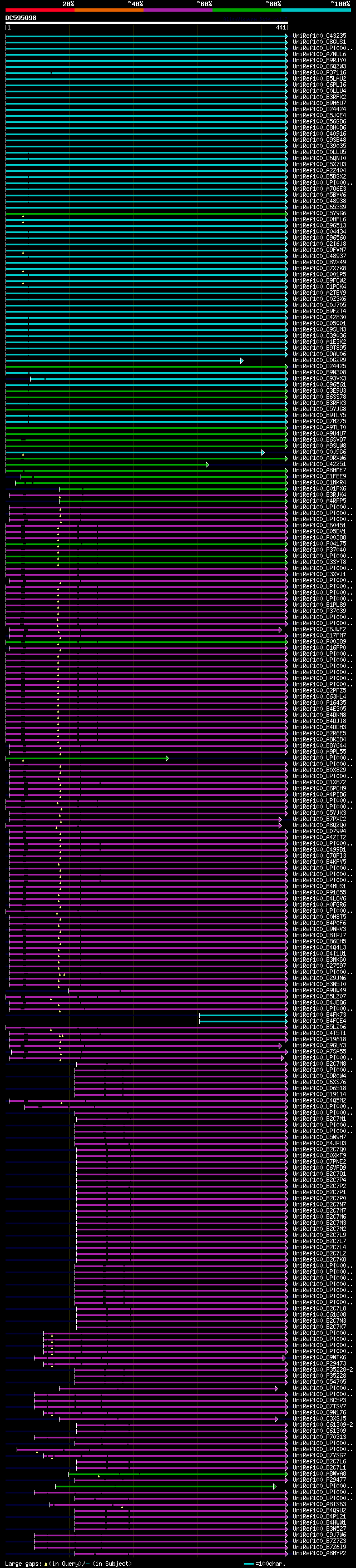Select the UniRef100_A8HME7 label
The height and width of the screenshot is (1568, 356).
pyautogui.click(x=319, y=471)
